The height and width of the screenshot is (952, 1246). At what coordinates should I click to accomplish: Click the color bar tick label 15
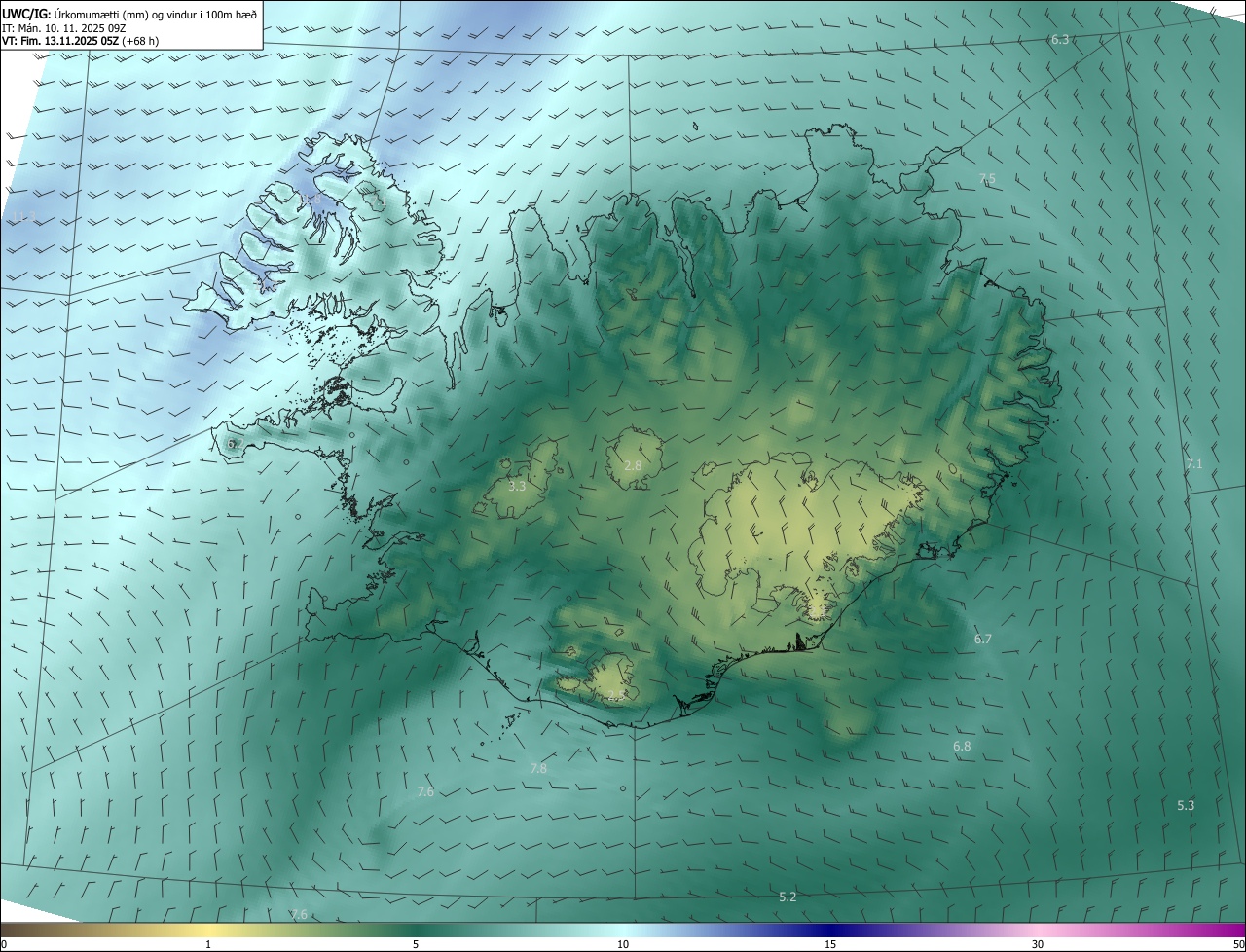(x=830, y=945)
